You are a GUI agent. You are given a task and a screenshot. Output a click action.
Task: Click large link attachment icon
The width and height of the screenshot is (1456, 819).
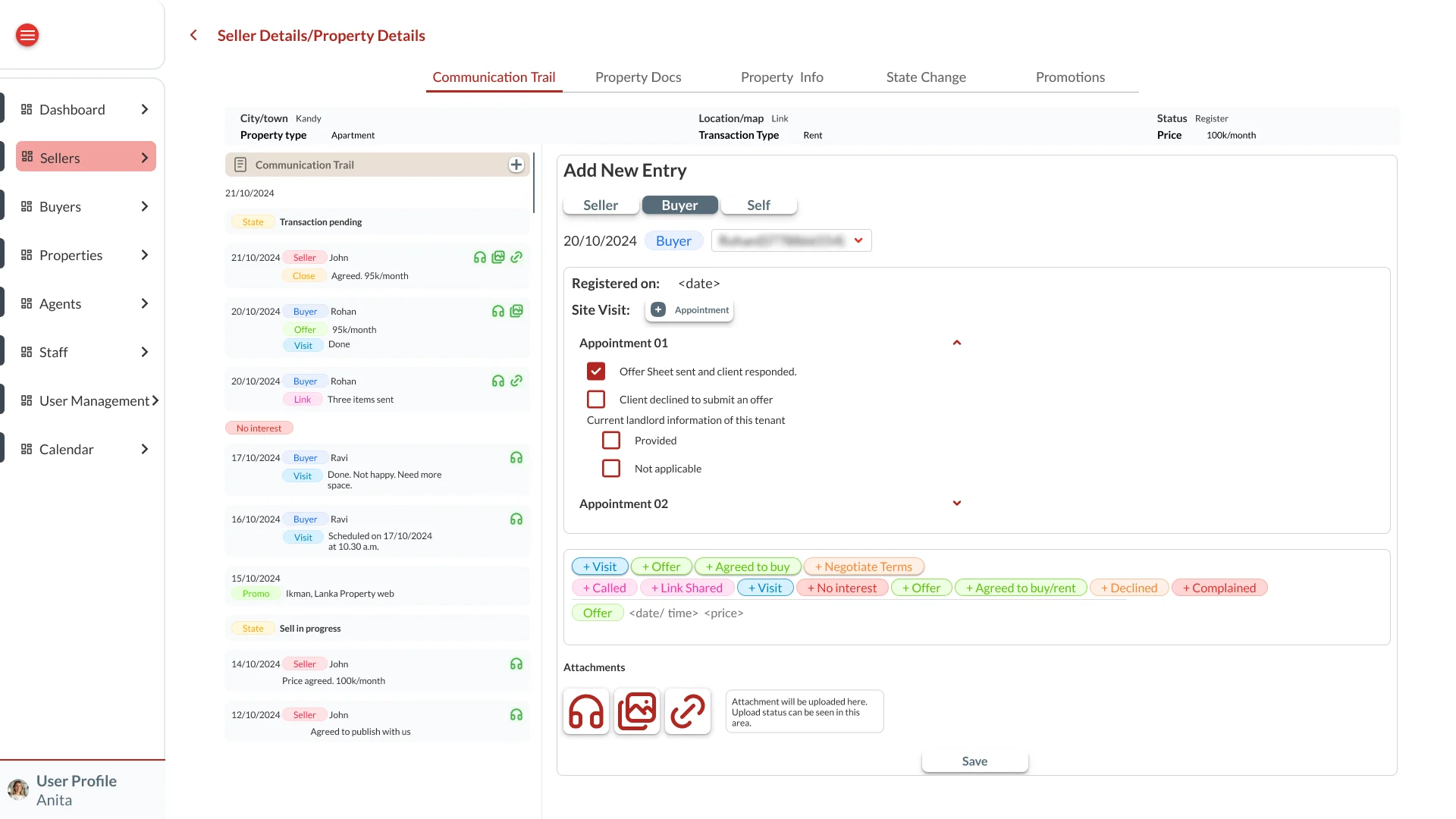pyautogui.click(x=688, y=711)
